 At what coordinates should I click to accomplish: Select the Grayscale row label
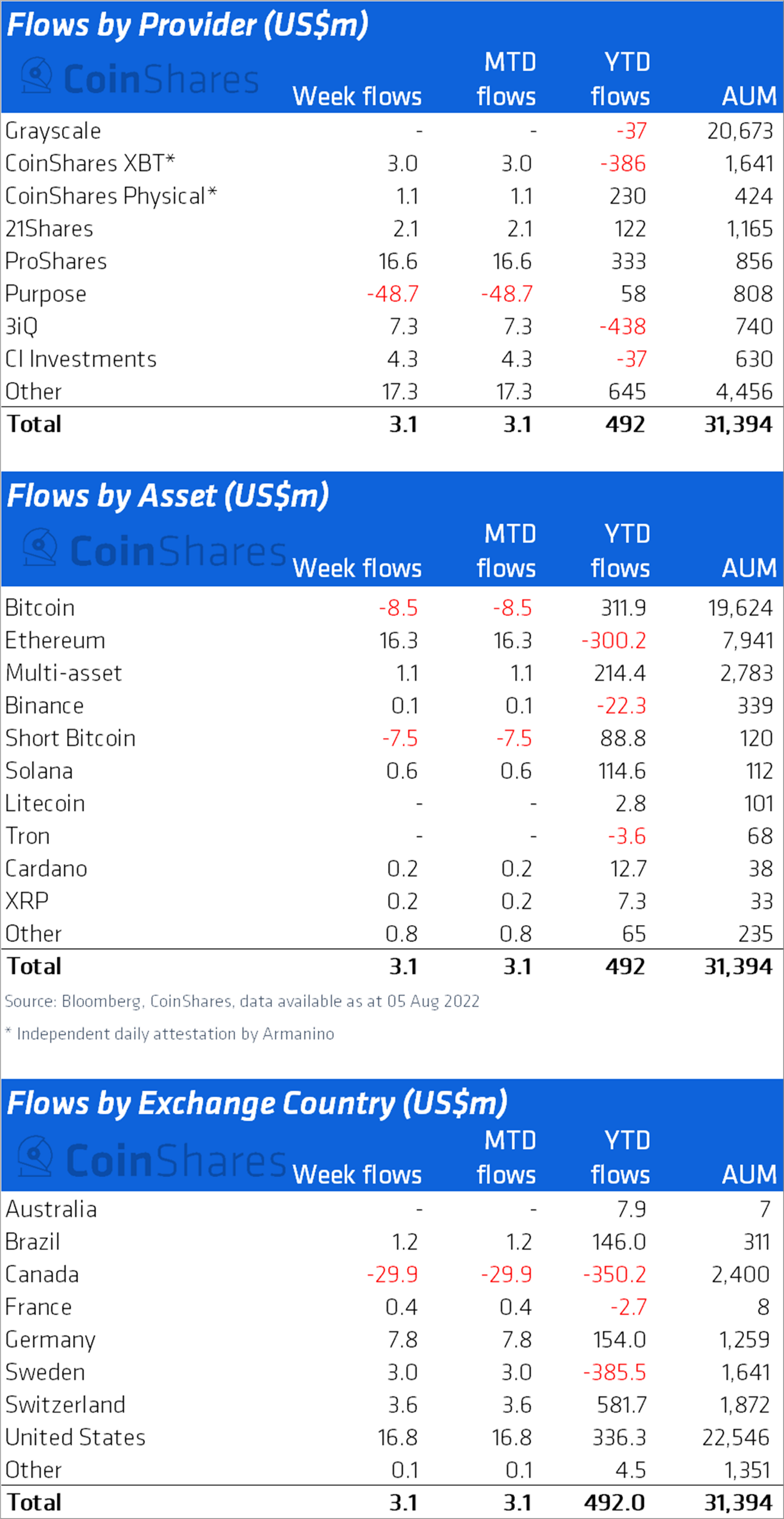(x=53, y=131)
